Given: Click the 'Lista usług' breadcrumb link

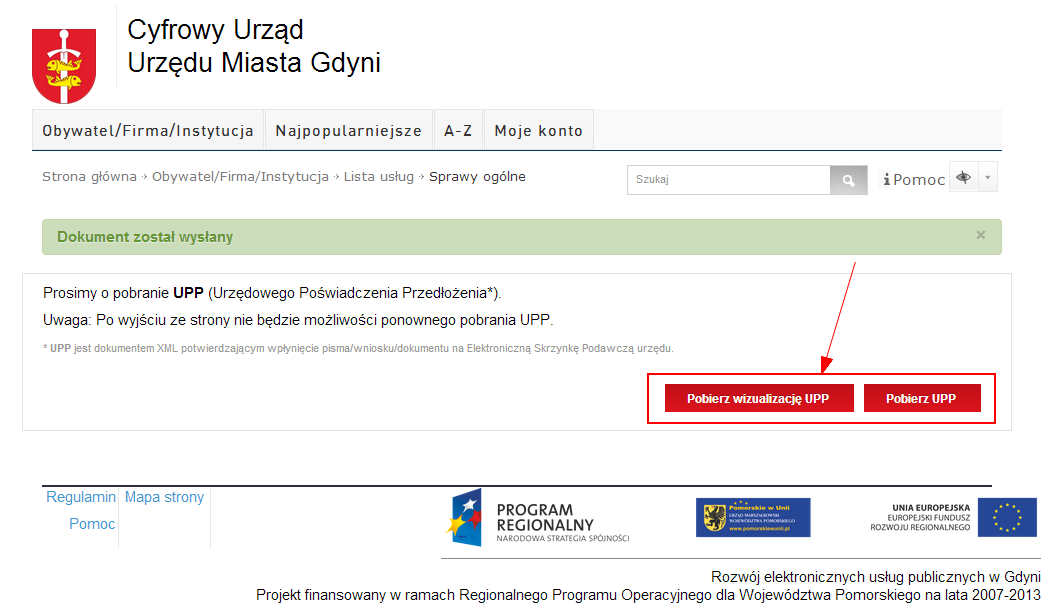Looking at the screenshot, I should [378, 177].
